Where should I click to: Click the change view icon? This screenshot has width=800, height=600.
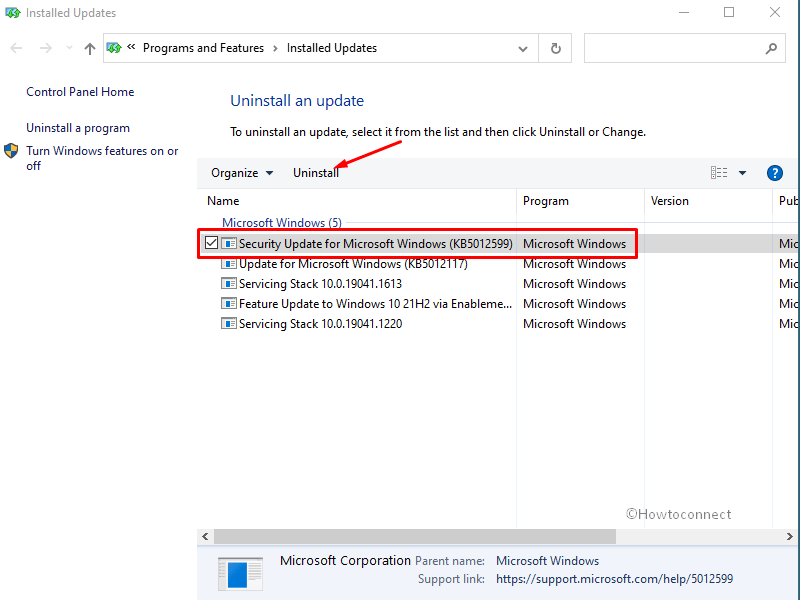(x=719, y=173)
